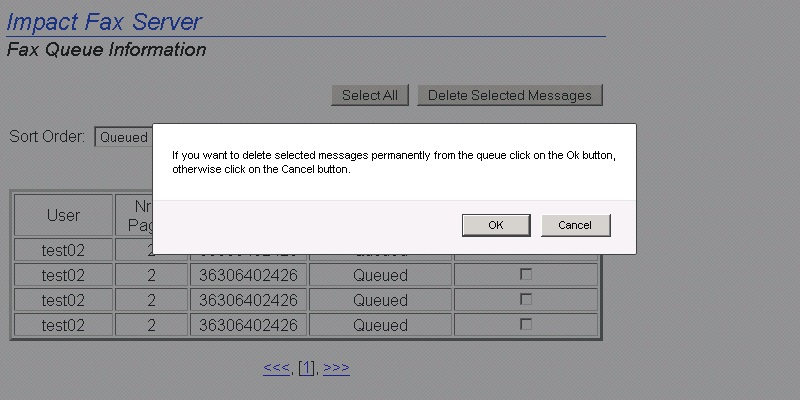This screenshot has width=800, height=400.
Task: Select test02 user cell in the last row
Action: pyautogui.click(x=63, y=325)
